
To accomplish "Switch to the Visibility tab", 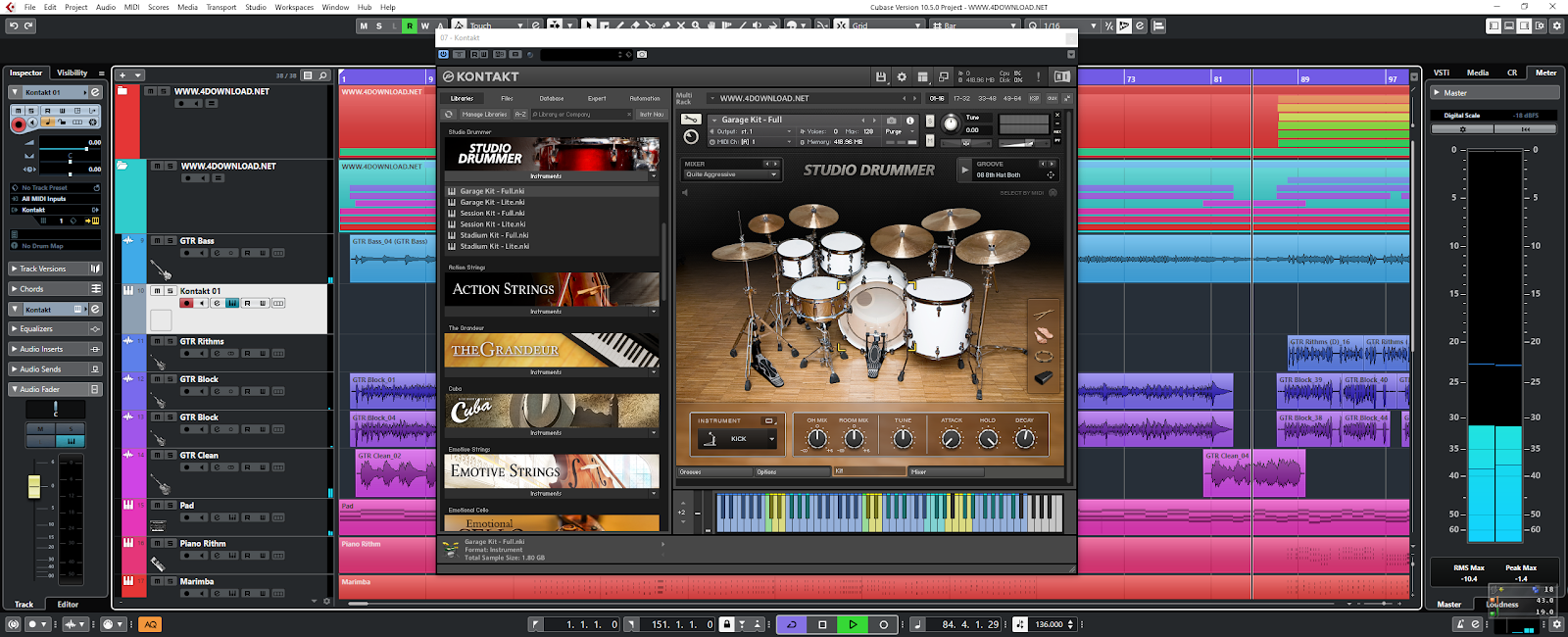I will pyautogui.click(x=72, y=73).
